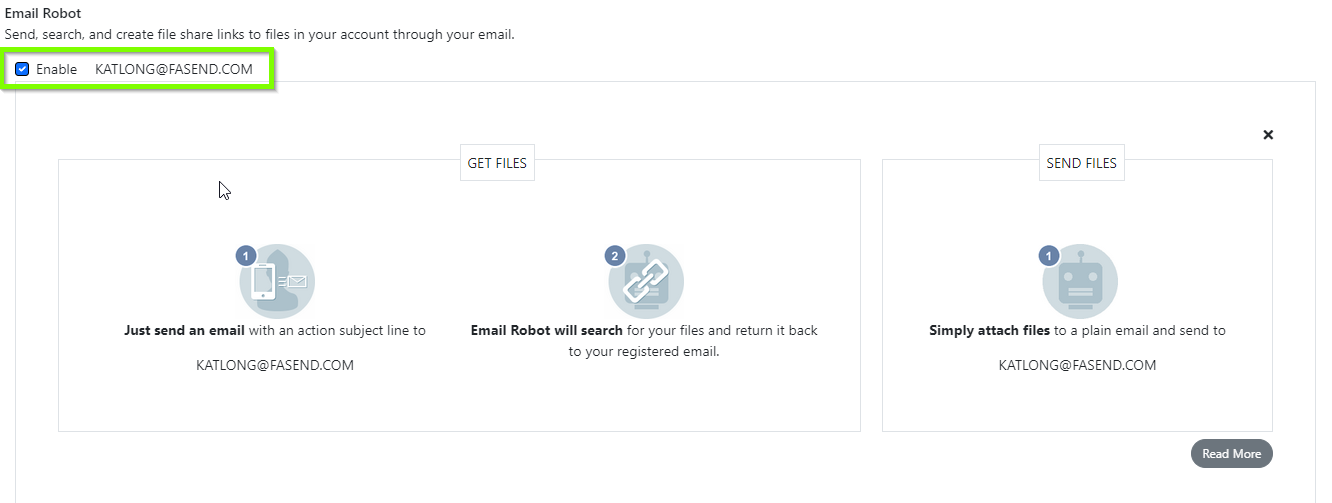Click the Read More button
This screenshot has width=1332, height=503.
click(x=1231, y=453)
